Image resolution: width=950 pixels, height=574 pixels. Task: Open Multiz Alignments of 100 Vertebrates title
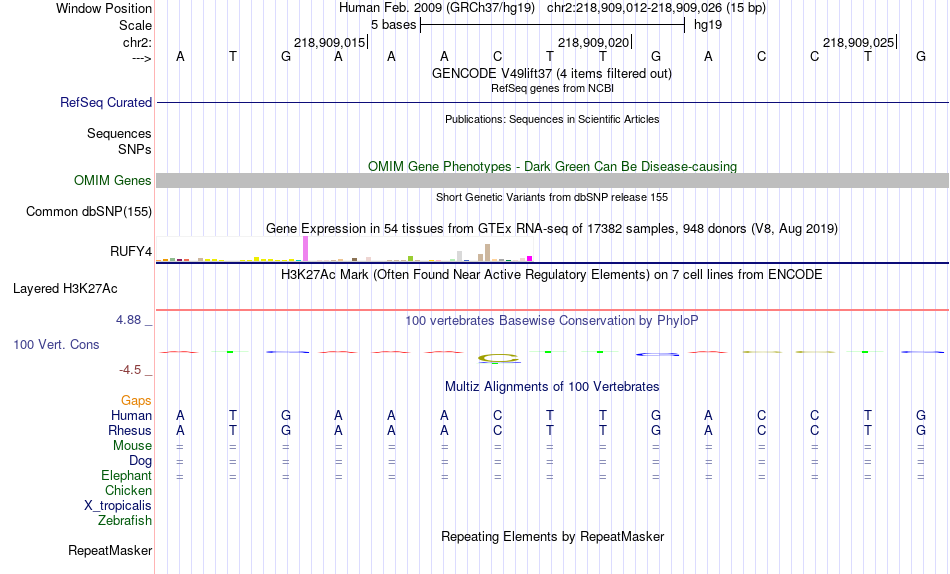552,387
